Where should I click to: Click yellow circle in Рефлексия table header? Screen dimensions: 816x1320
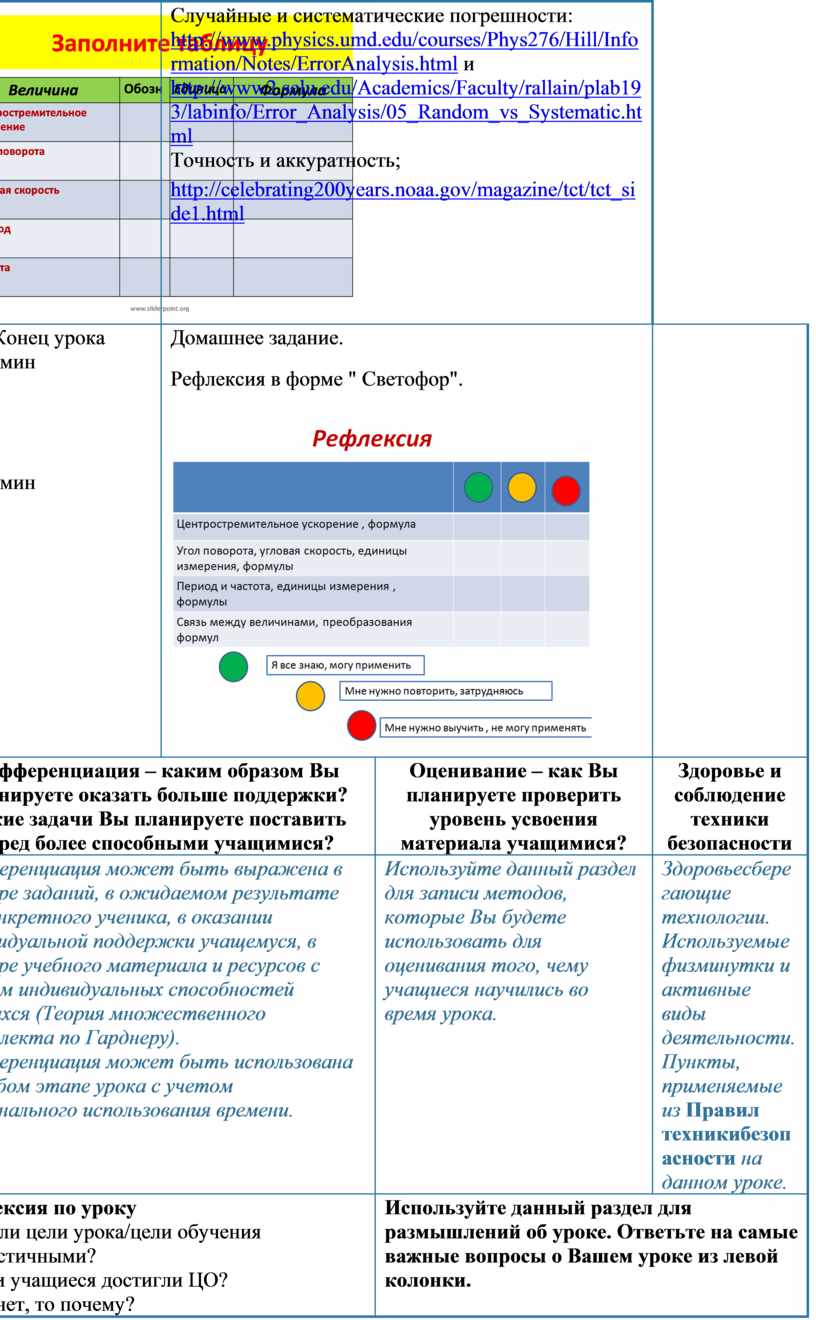[522, 487]
